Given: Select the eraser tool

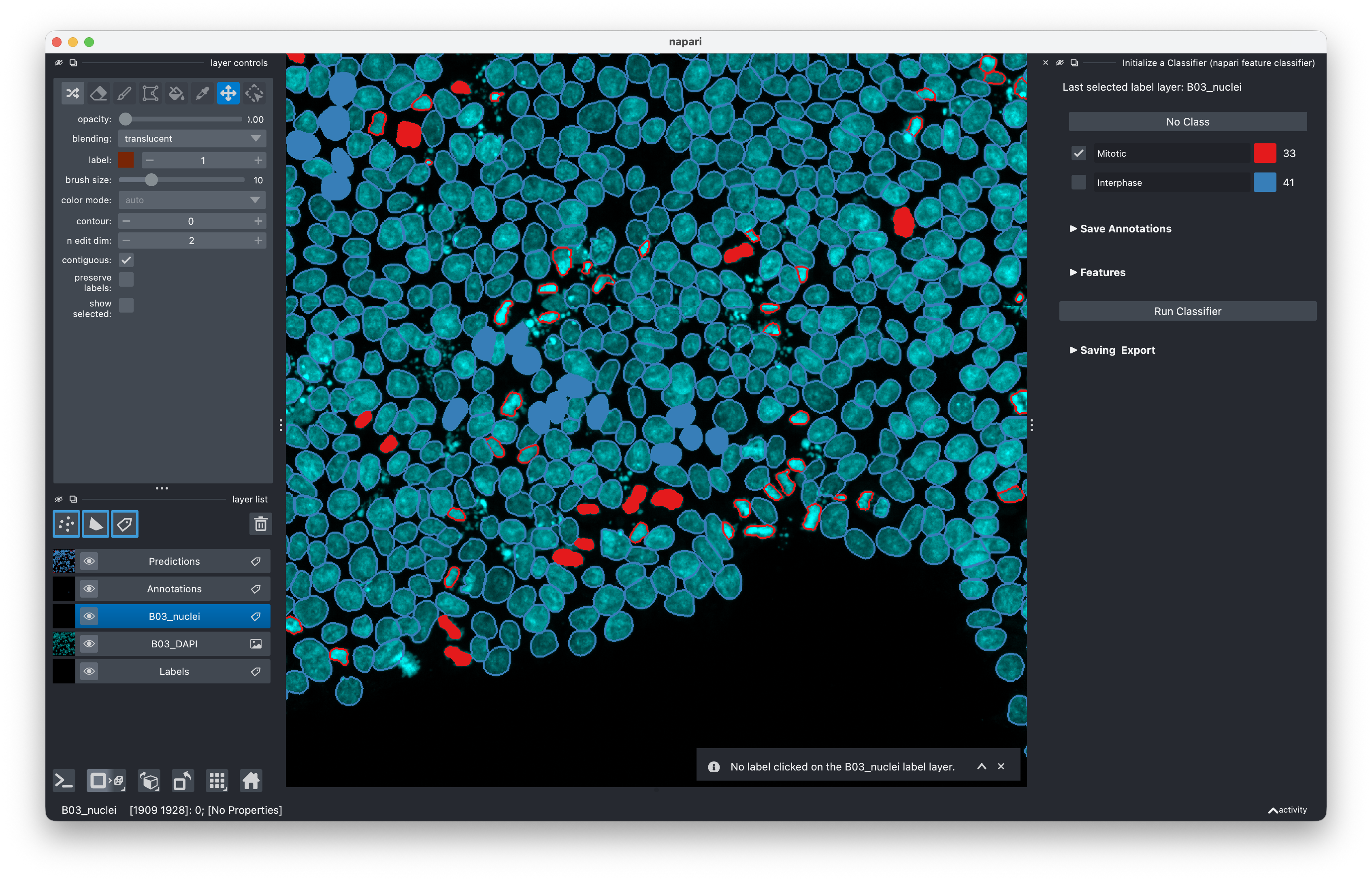Looking at the screenshot, I should [x=98, y=93].
